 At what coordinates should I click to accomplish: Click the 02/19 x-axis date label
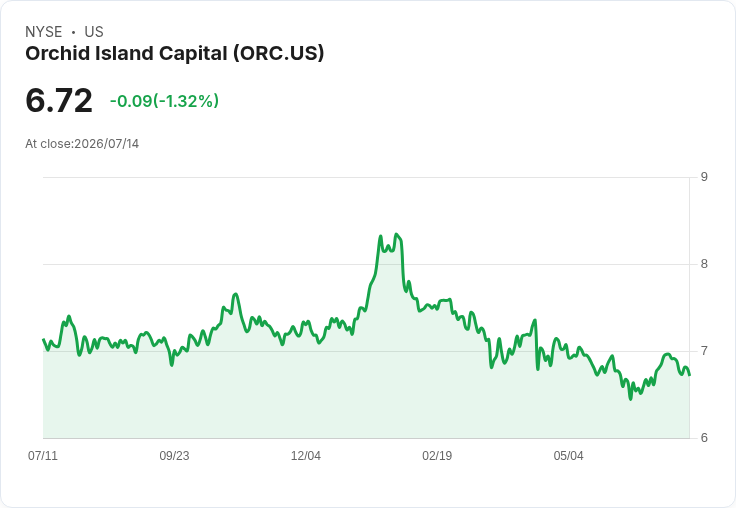[x=437, y=455]
